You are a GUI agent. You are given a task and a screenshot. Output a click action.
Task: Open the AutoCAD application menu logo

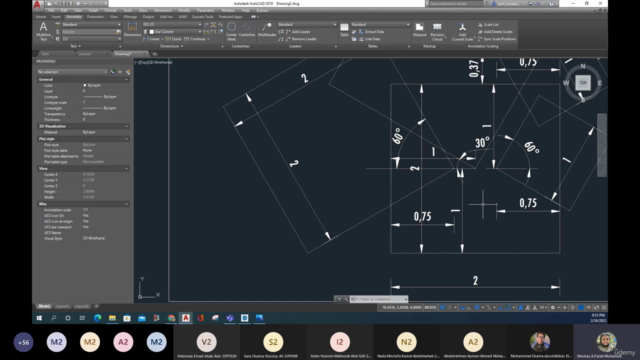tap(37, 4)
